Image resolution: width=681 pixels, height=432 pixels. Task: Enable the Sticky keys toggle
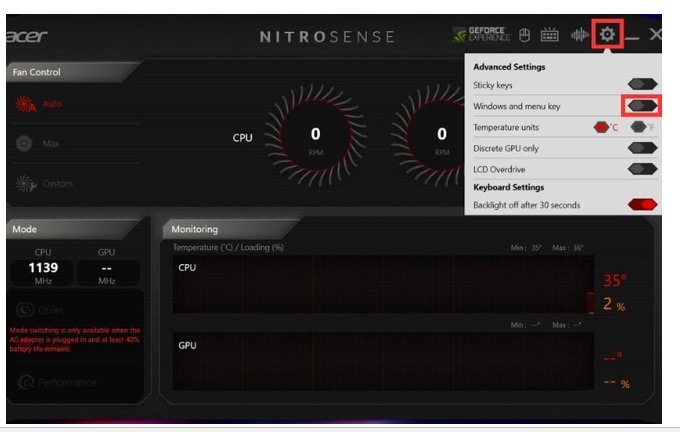642,85
